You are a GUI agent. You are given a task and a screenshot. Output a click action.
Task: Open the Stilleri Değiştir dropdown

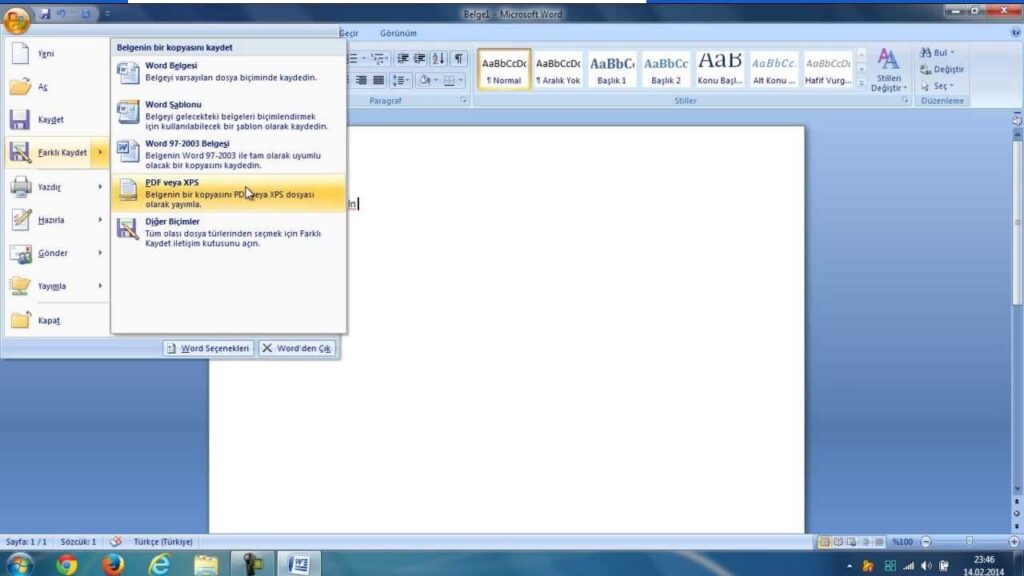[x=888, y=69]
